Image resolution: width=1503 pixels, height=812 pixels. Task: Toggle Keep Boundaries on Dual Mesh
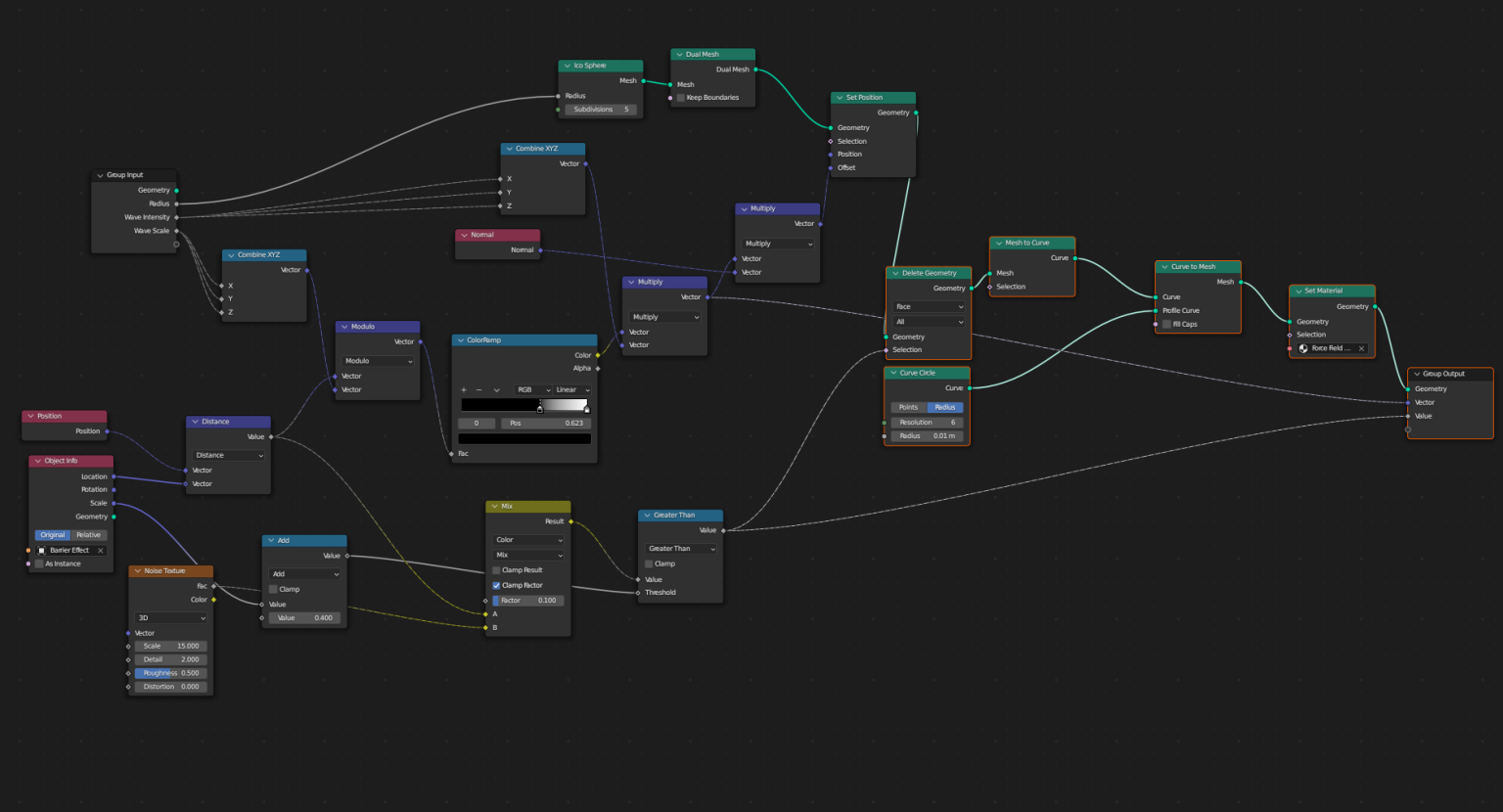[681, 98]
